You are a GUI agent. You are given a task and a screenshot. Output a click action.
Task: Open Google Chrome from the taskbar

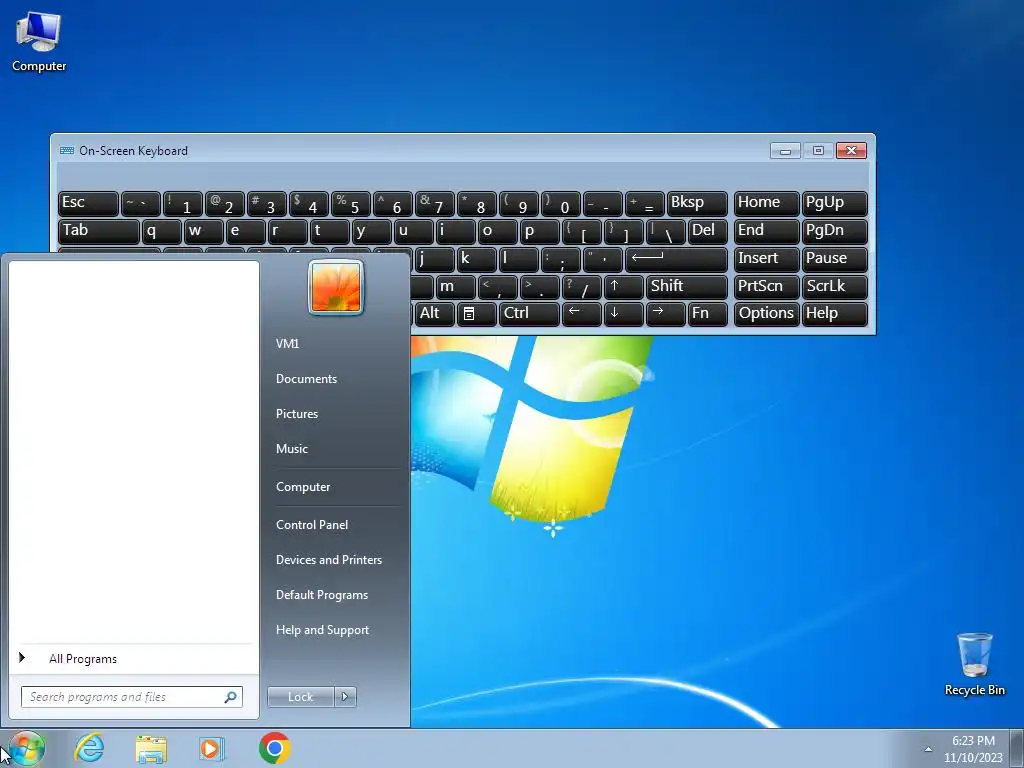pyautogui.click(x=275, y=748)
